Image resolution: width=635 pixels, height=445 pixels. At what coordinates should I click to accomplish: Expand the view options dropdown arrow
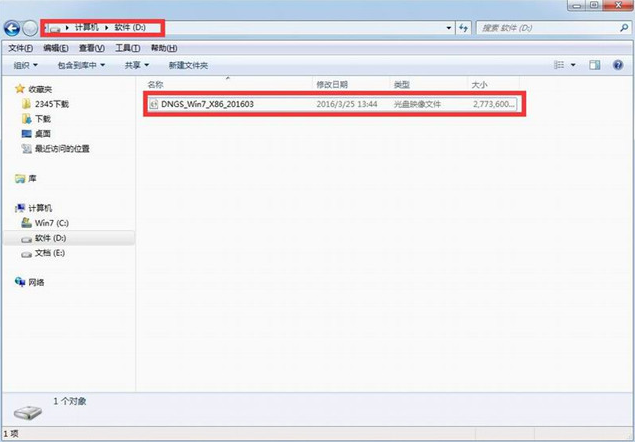[x=573, y=65]
